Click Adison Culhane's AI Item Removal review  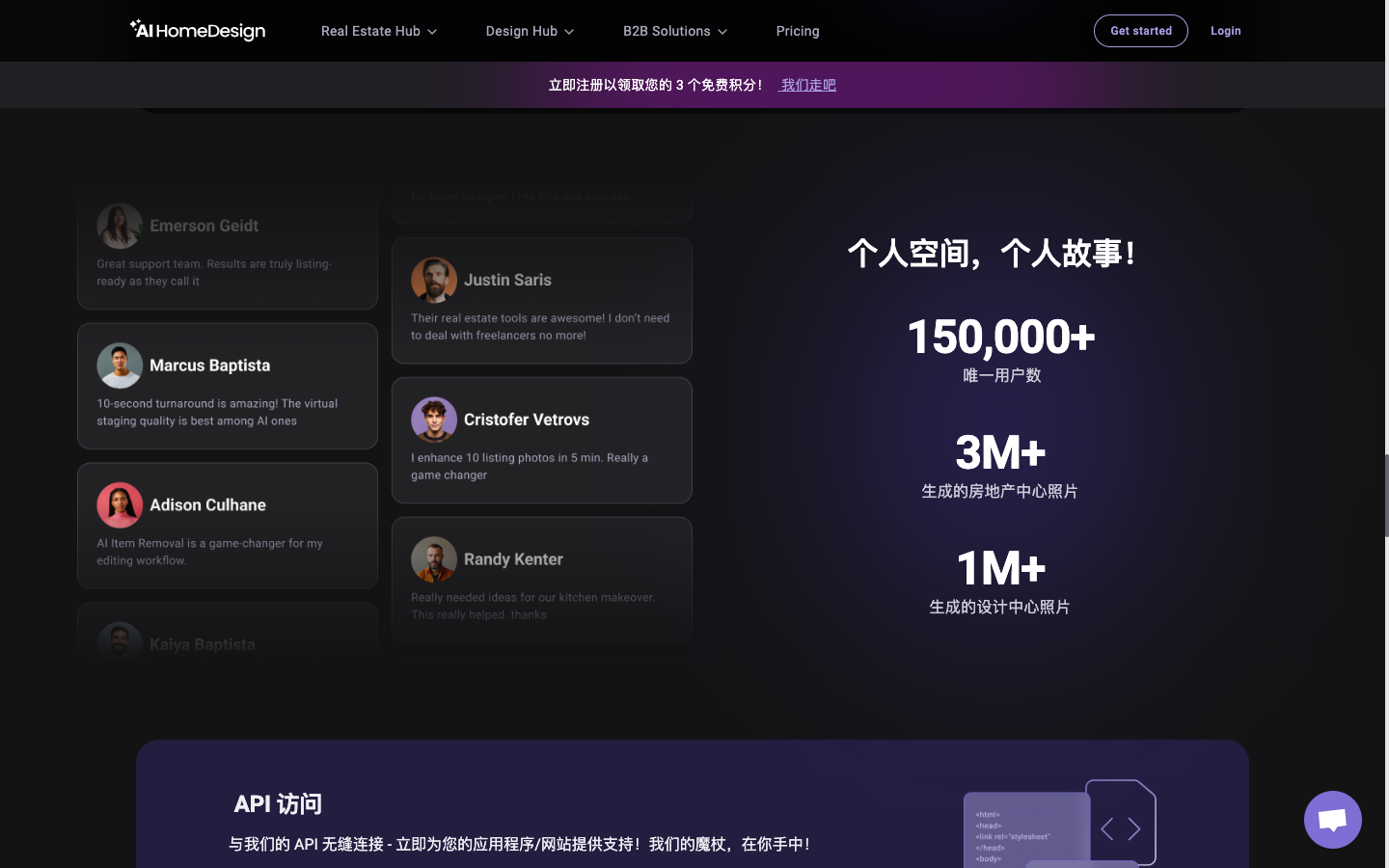point(209,552)
